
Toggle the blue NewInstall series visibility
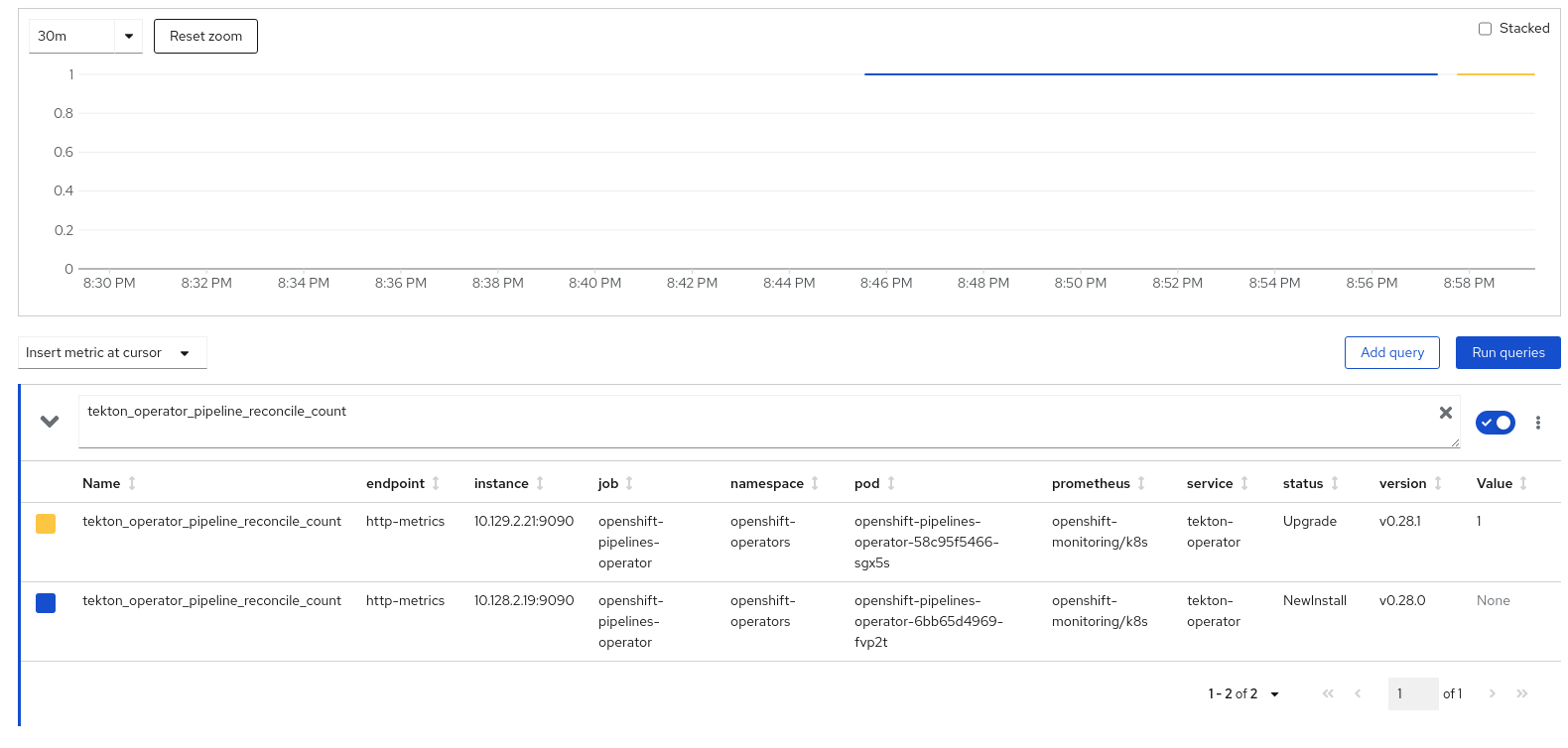[x=46, y=603]
